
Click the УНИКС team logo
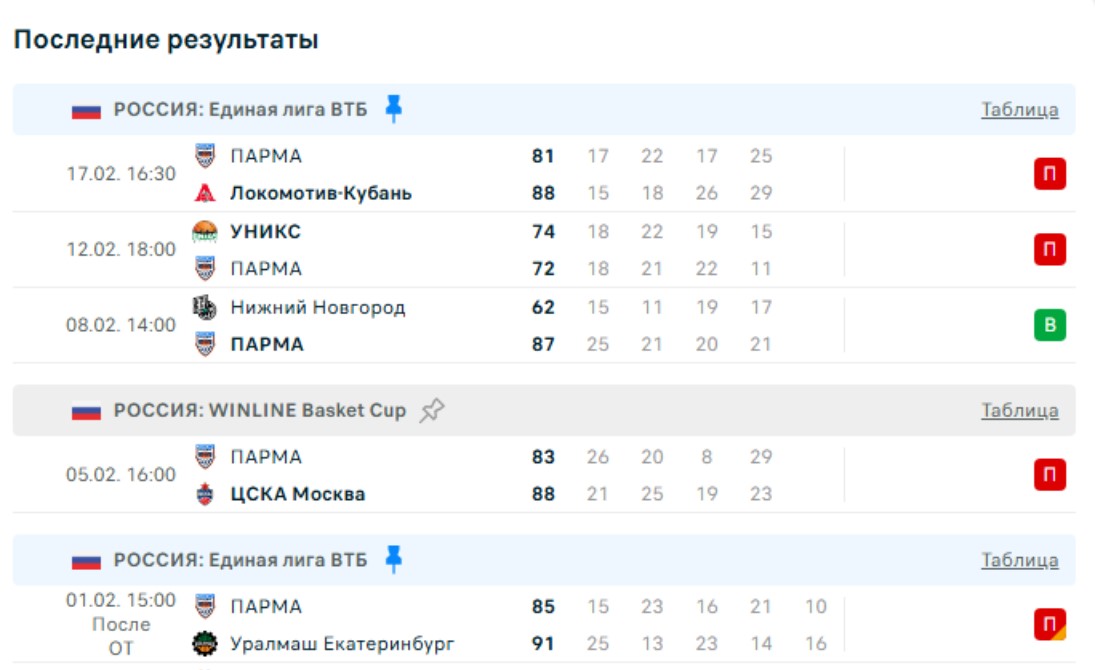[205, 232]
